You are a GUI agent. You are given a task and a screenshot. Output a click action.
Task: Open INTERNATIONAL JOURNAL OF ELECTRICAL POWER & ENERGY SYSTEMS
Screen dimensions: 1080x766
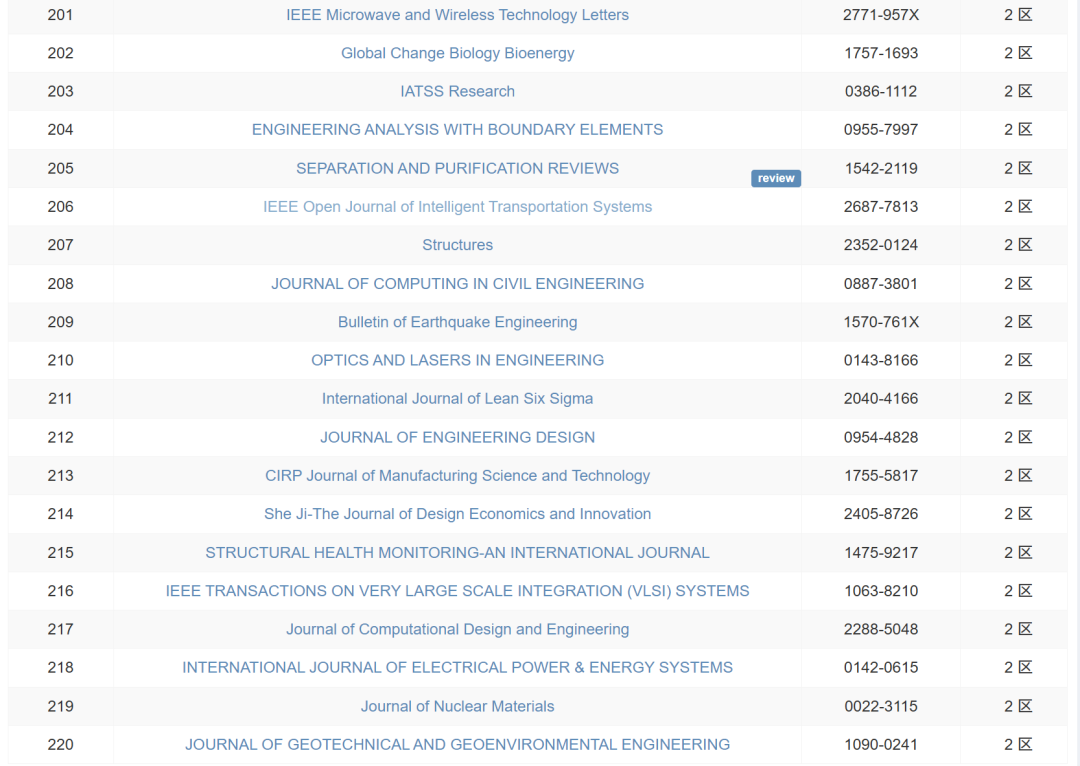pos(457,667)
